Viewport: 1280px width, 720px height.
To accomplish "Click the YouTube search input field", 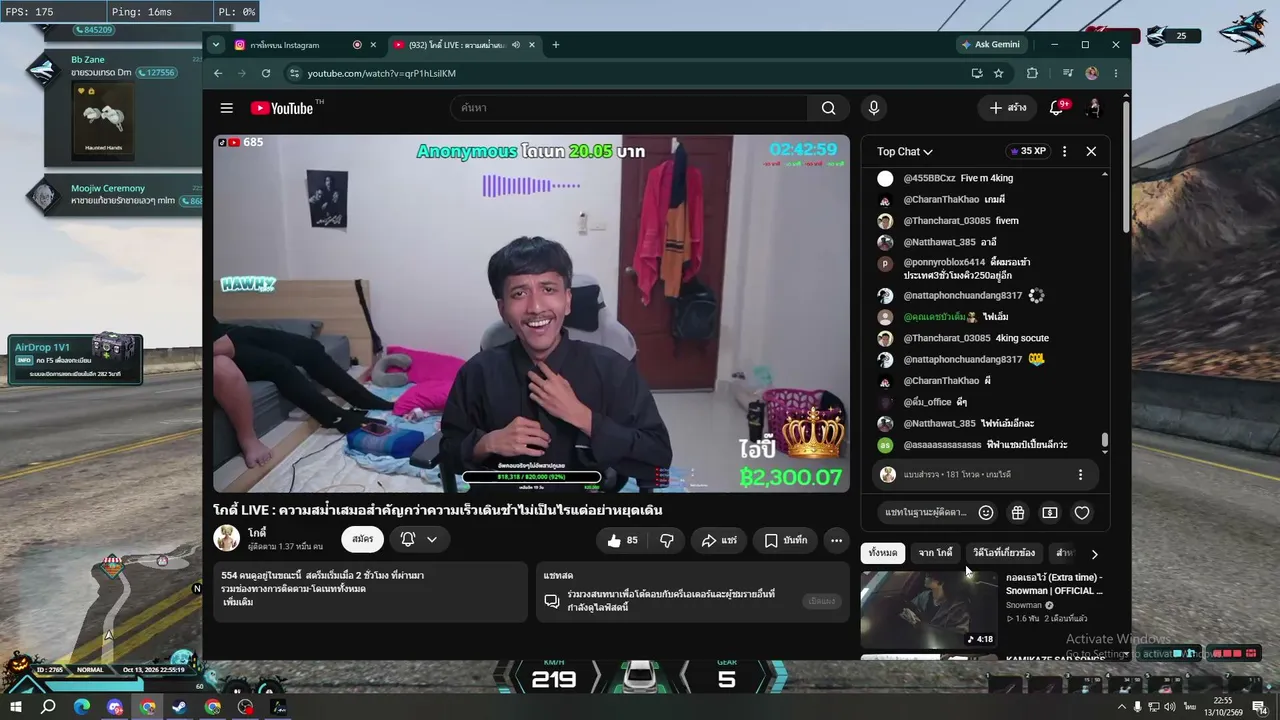I will pyautogui.click(x=629, y=108).
